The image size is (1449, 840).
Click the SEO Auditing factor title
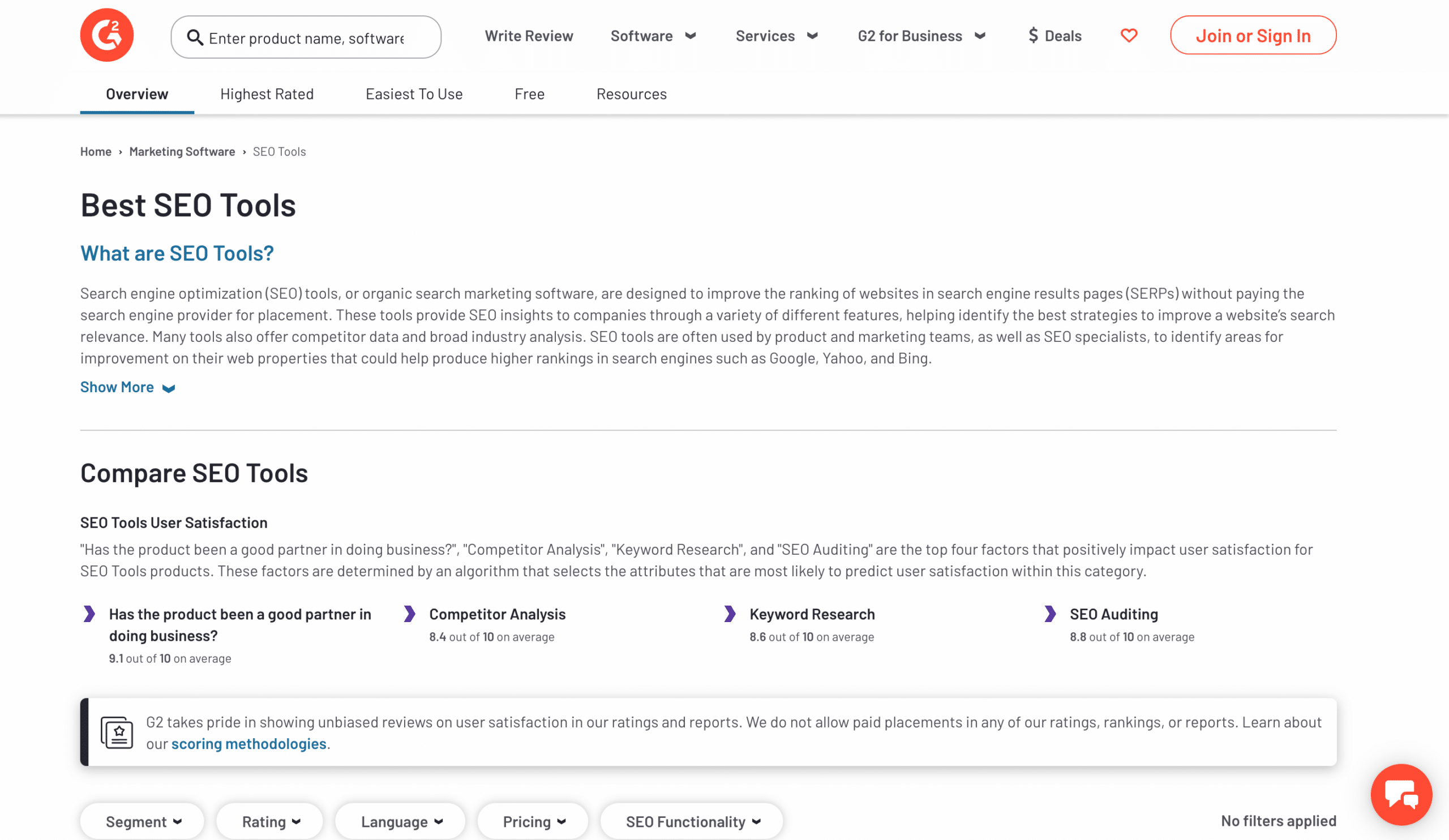click(x=1114, y=614)
